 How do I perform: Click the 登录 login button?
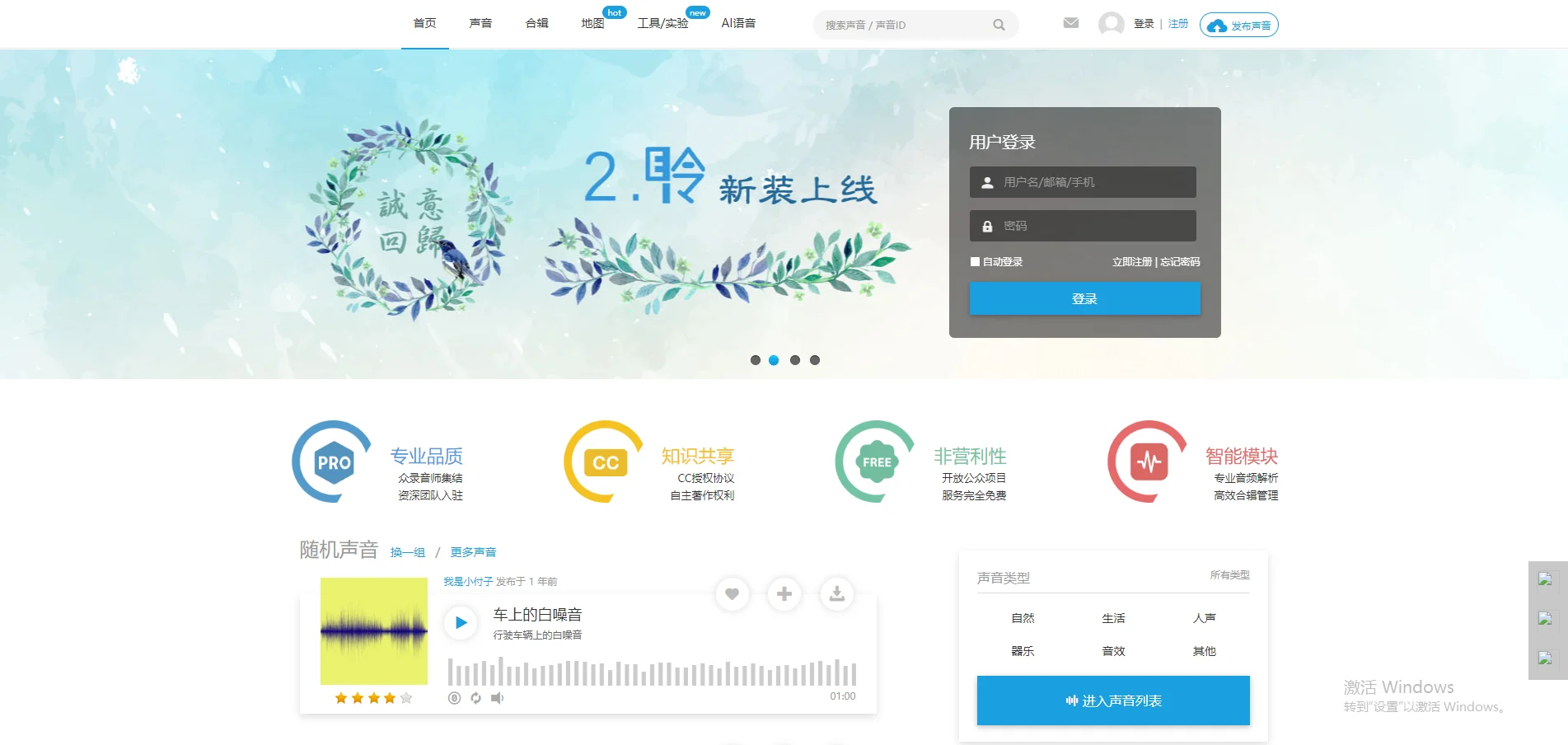coord(1084,298)
